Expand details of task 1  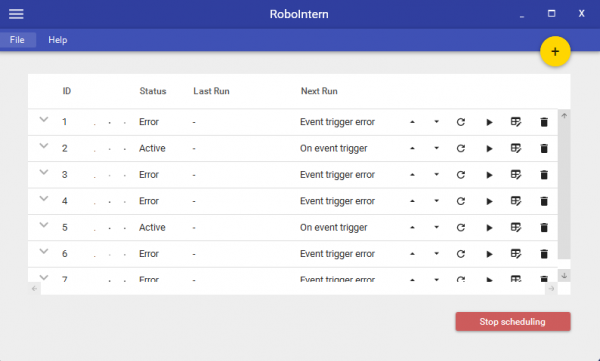tap(44, 119)
